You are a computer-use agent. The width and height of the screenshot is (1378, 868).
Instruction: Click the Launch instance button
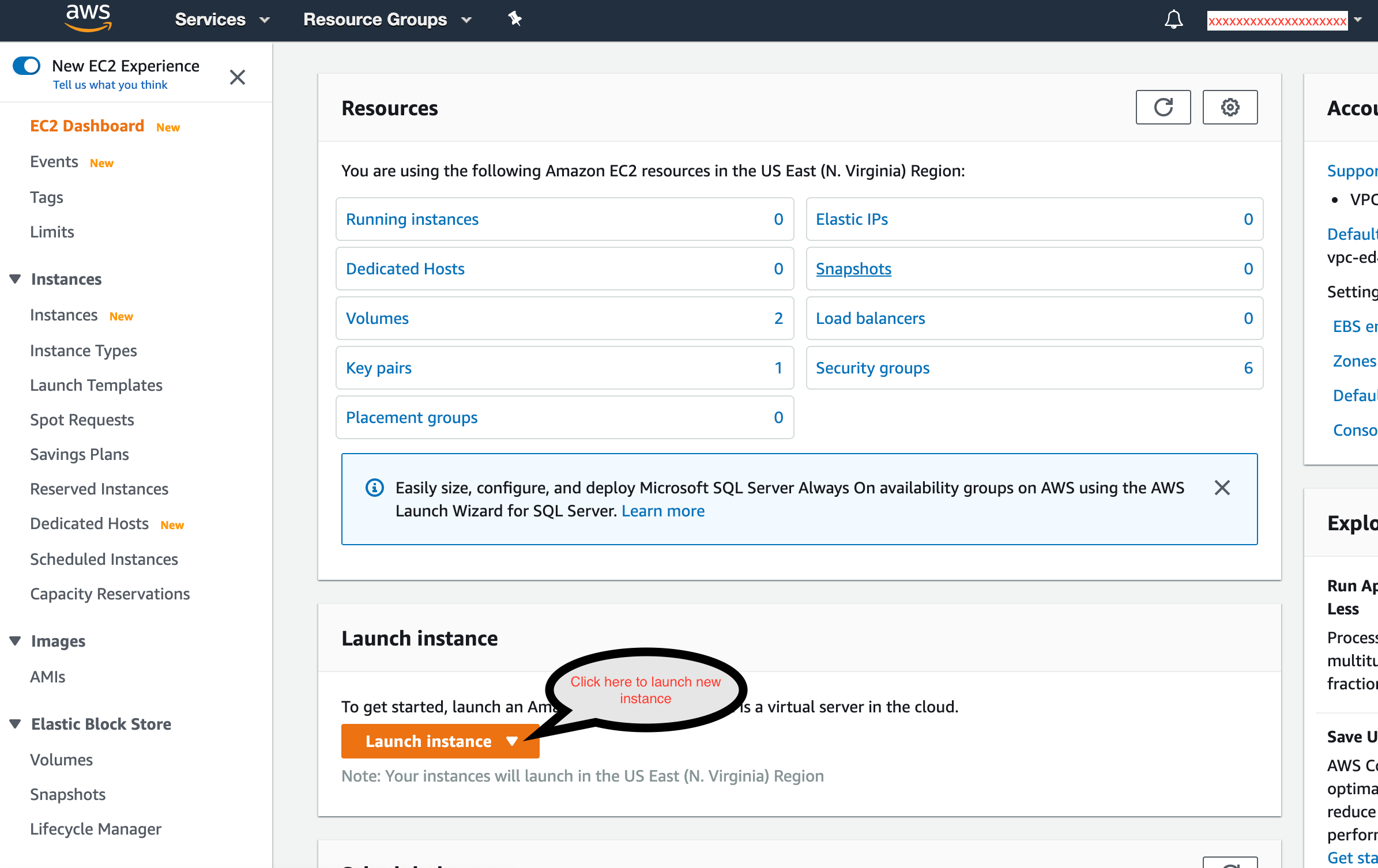coord(428,741)
